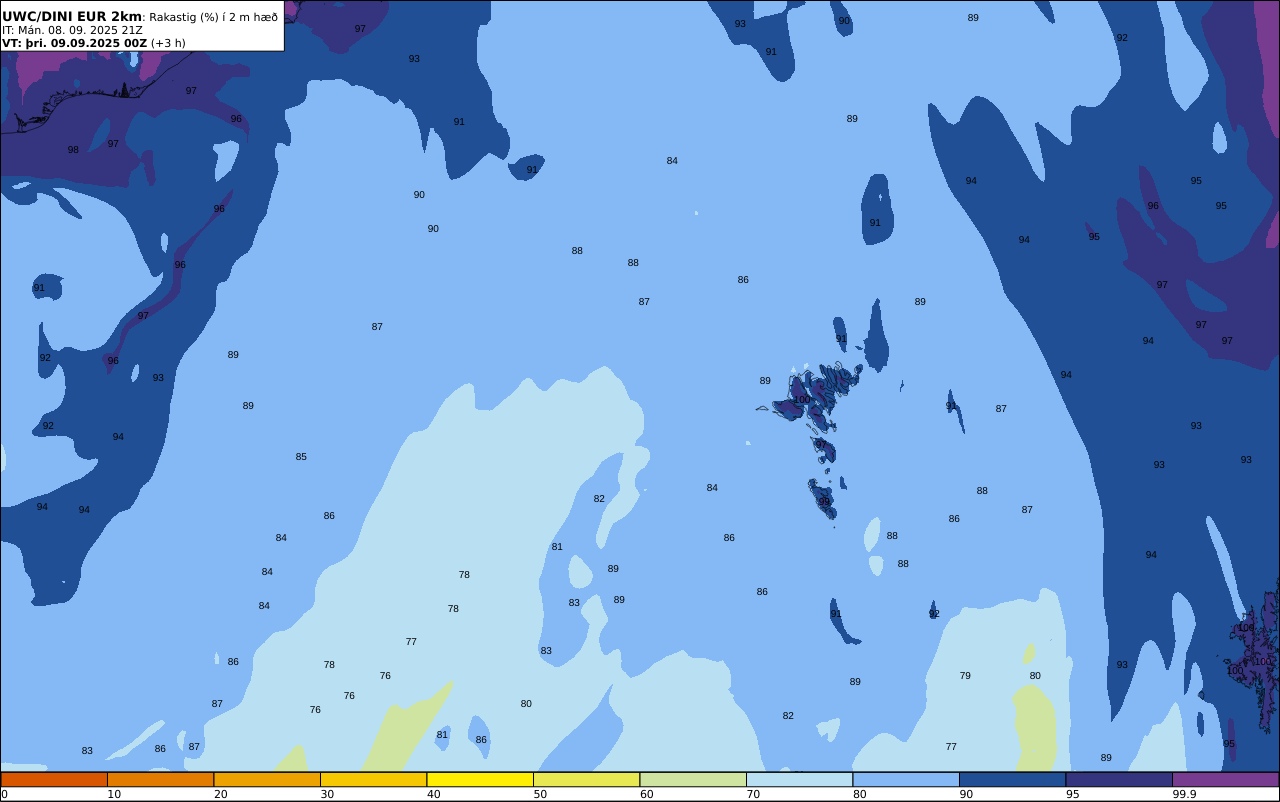Click the "Rakastig (%) í 2 m hæð" label
This screenshot has width=1280, height=802.
point(214,17)
